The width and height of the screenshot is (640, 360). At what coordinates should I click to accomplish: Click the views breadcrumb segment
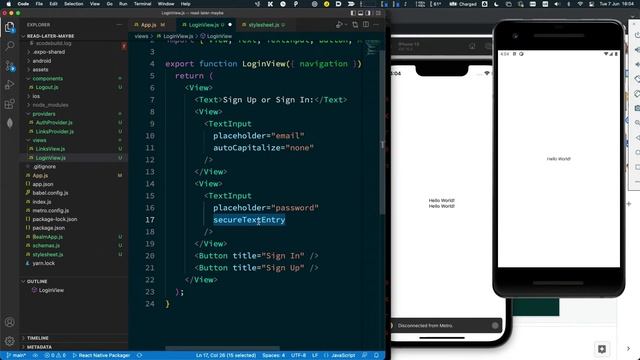point(141,36)
